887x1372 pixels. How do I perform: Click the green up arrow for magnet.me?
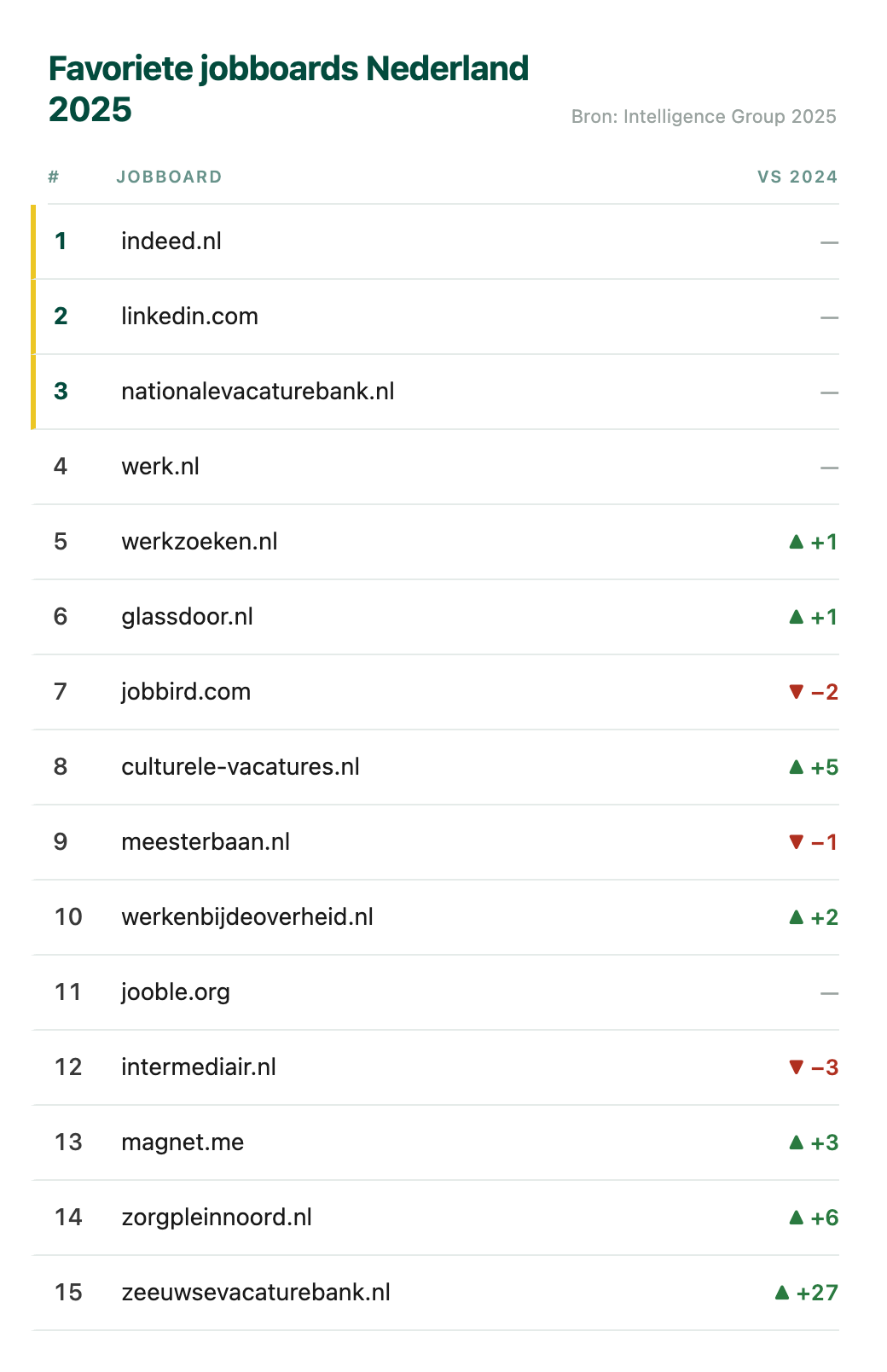797,1142
